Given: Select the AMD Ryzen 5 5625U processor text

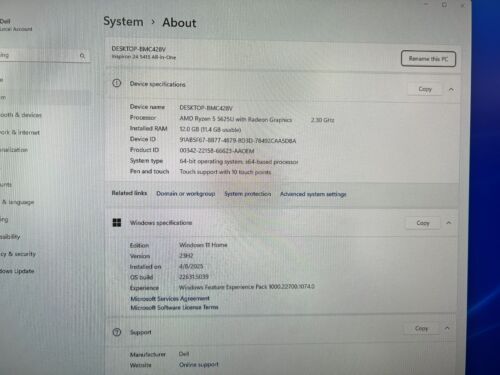Looking at the screenshot, I should (236, 119).
